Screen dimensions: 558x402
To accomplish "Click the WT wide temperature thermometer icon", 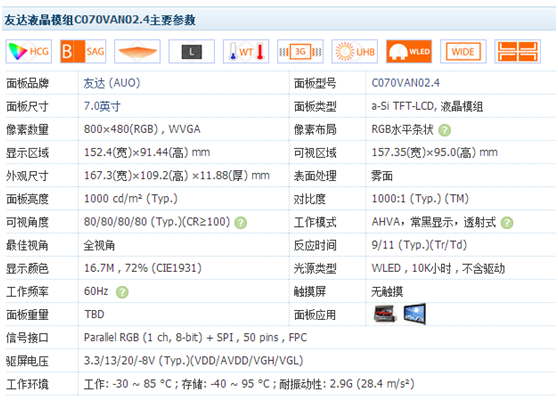I will point(246,52).
